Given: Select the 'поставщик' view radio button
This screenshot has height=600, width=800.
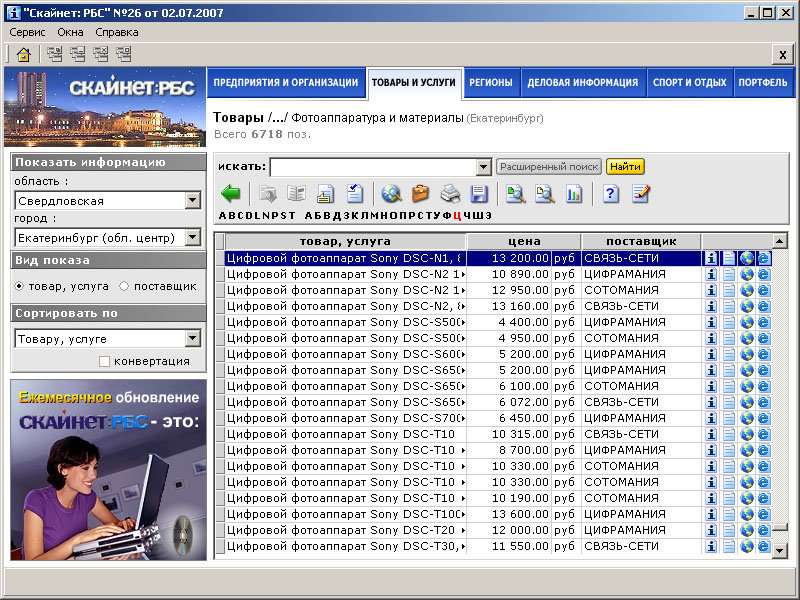Looking at the screenshot, I should [x=124, y=286].
